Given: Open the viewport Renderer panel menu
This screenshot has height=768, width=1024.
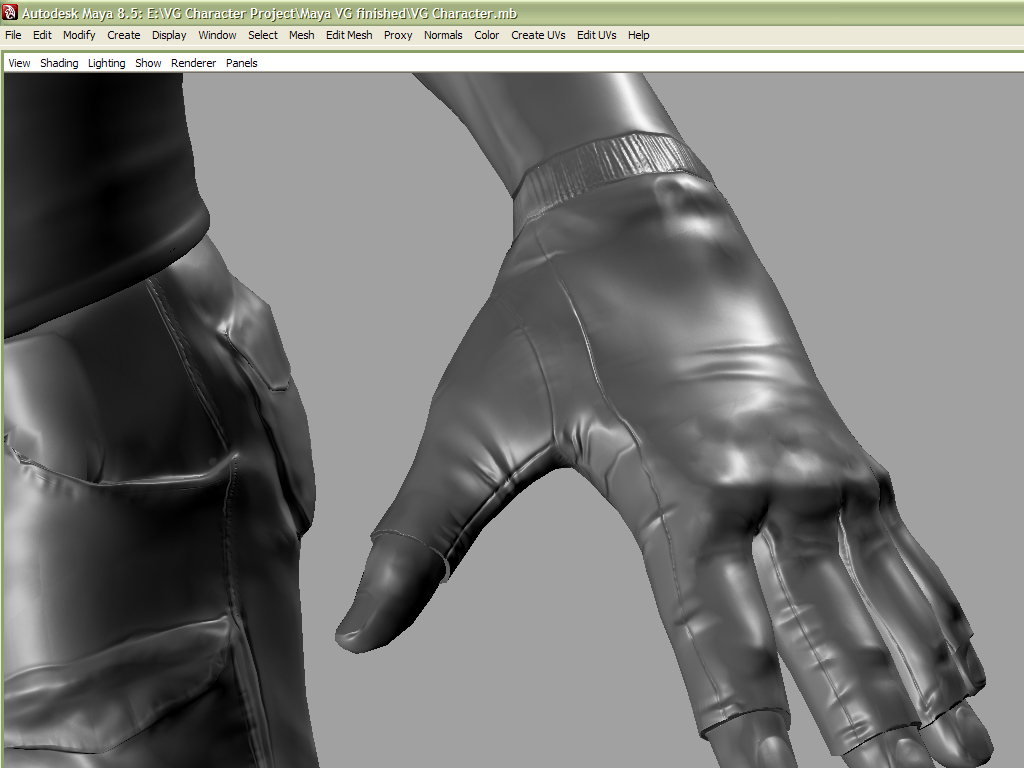Looking at the screenshot, I should tap(193, 63).
